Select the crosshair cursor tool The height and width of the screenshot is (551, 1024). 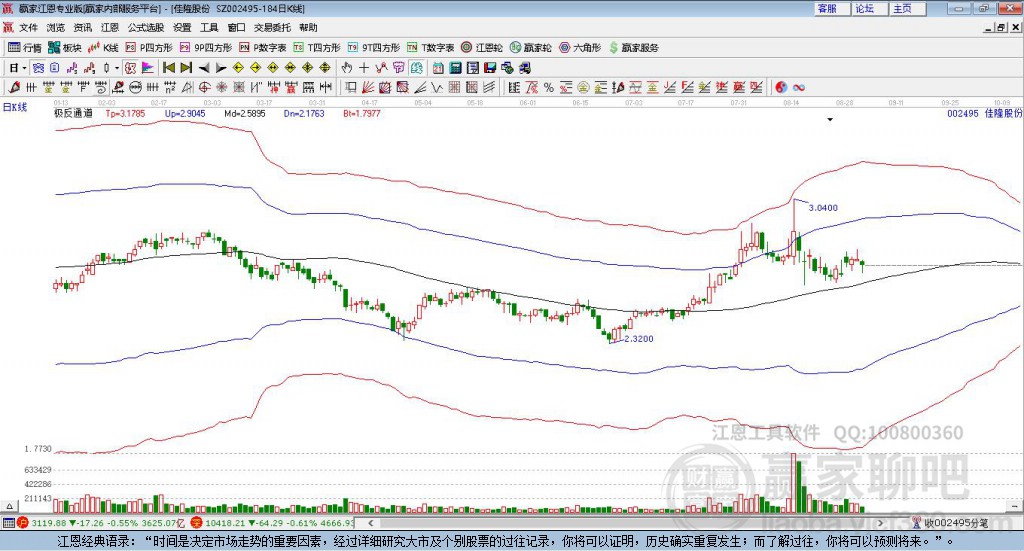click(364, 68)
